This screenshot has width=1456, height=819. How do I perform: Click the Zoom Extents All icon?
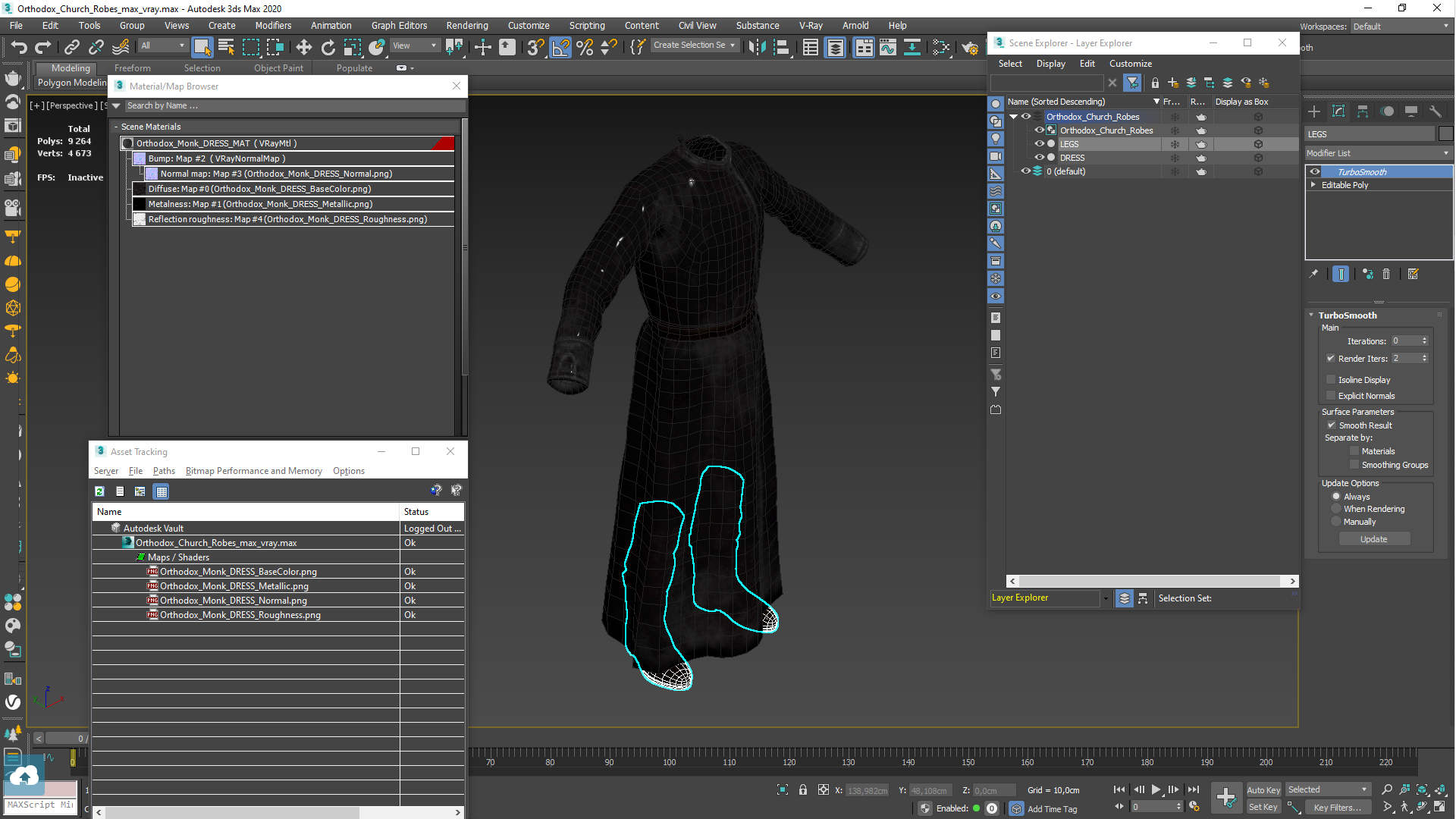[x=1440, y=789]
